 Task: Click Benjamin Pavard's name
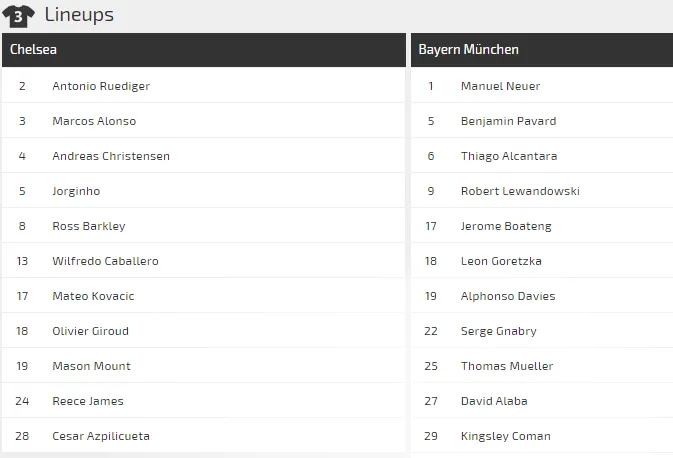tap(508, 121)
